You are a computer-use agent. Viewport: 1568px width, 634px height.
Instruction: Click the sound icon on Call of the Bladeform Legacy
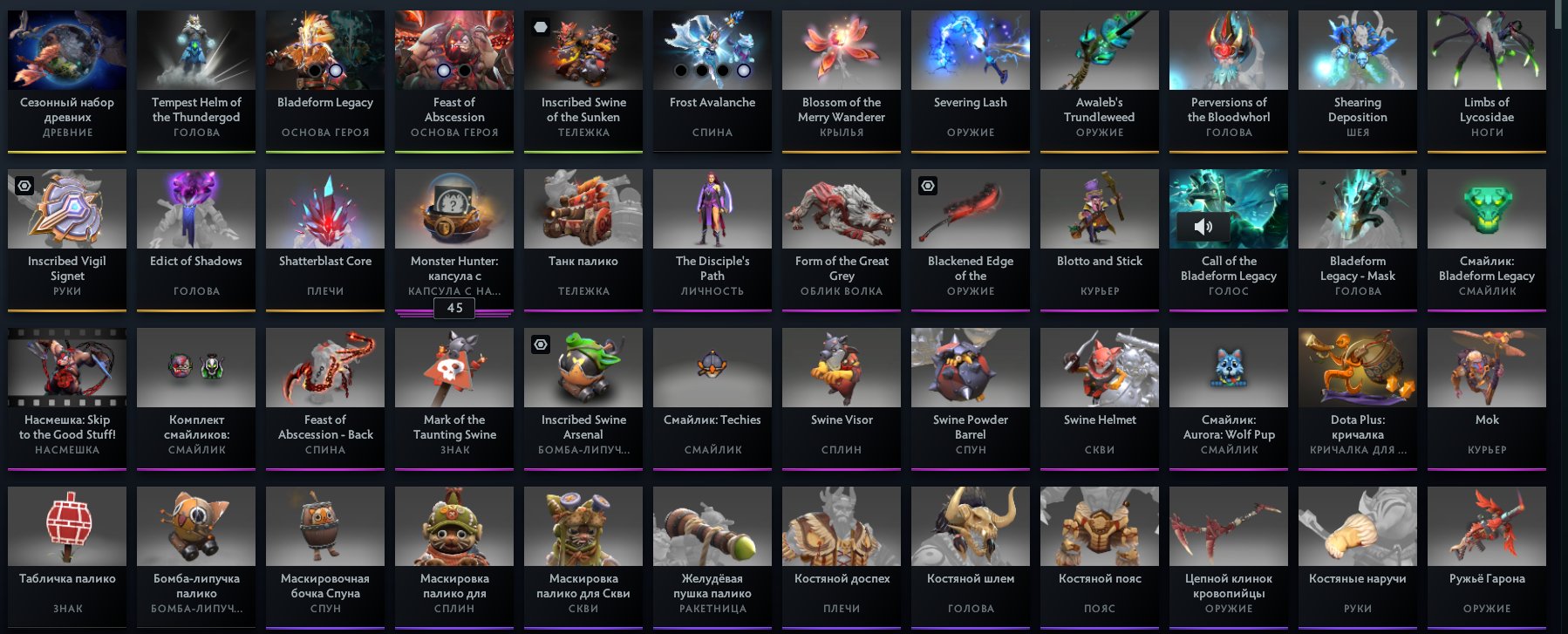1203,227
